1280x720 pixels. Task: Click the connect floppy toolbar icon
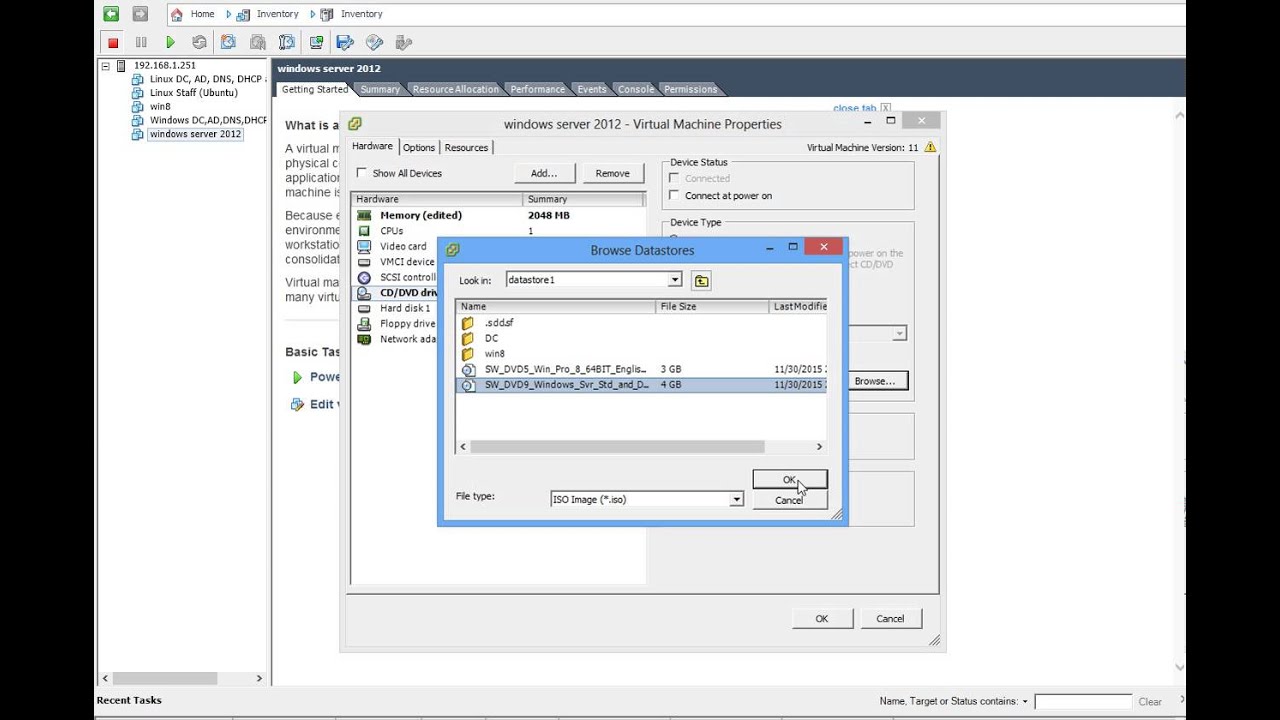pos(345,42)
